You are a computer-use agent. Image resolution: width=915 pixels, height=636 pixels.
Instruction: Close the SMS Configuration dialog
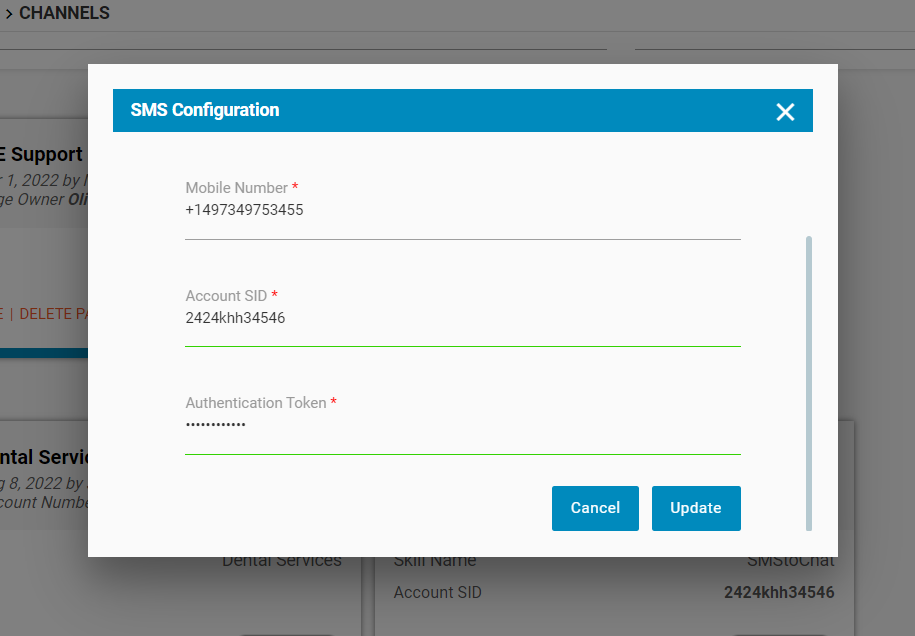pyautogui.click(x=785, y=112)
